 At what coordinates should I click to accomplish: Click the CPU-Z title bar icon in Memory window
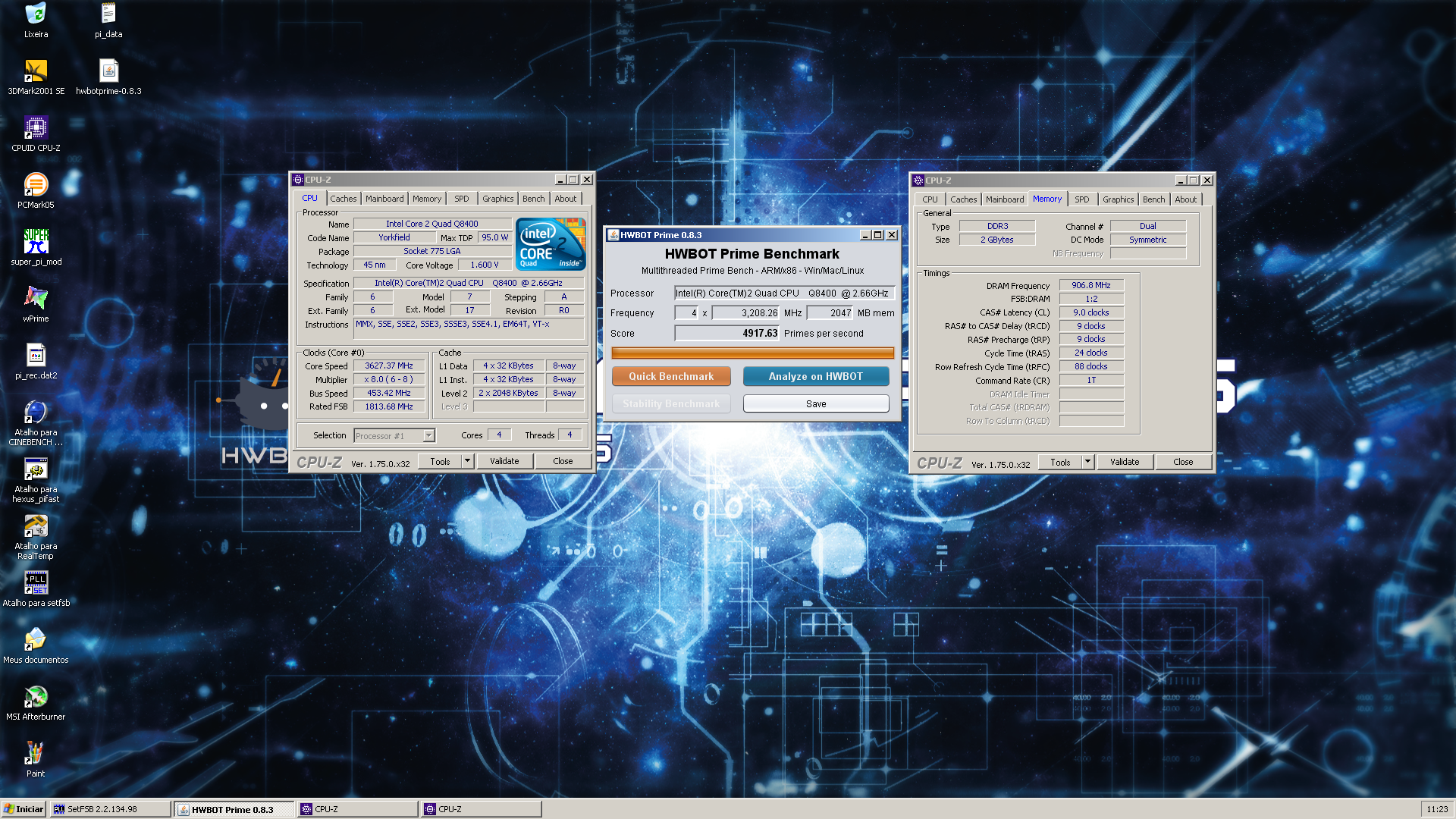pyautogui.click(x=918, y=180)
